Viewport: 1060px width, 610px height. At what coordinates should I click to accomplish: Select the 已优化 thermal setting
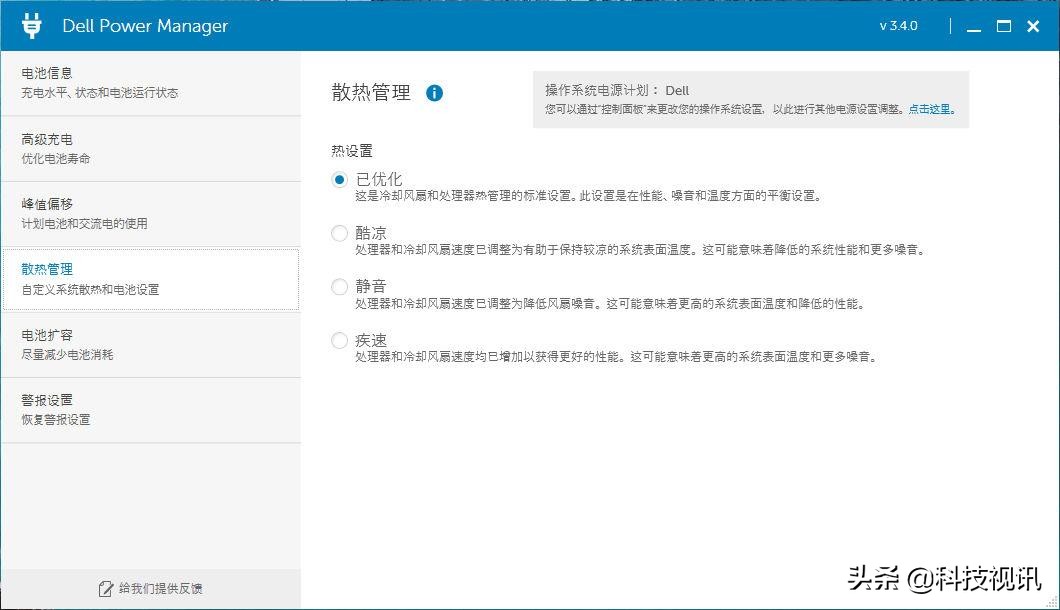coord(337,178)
